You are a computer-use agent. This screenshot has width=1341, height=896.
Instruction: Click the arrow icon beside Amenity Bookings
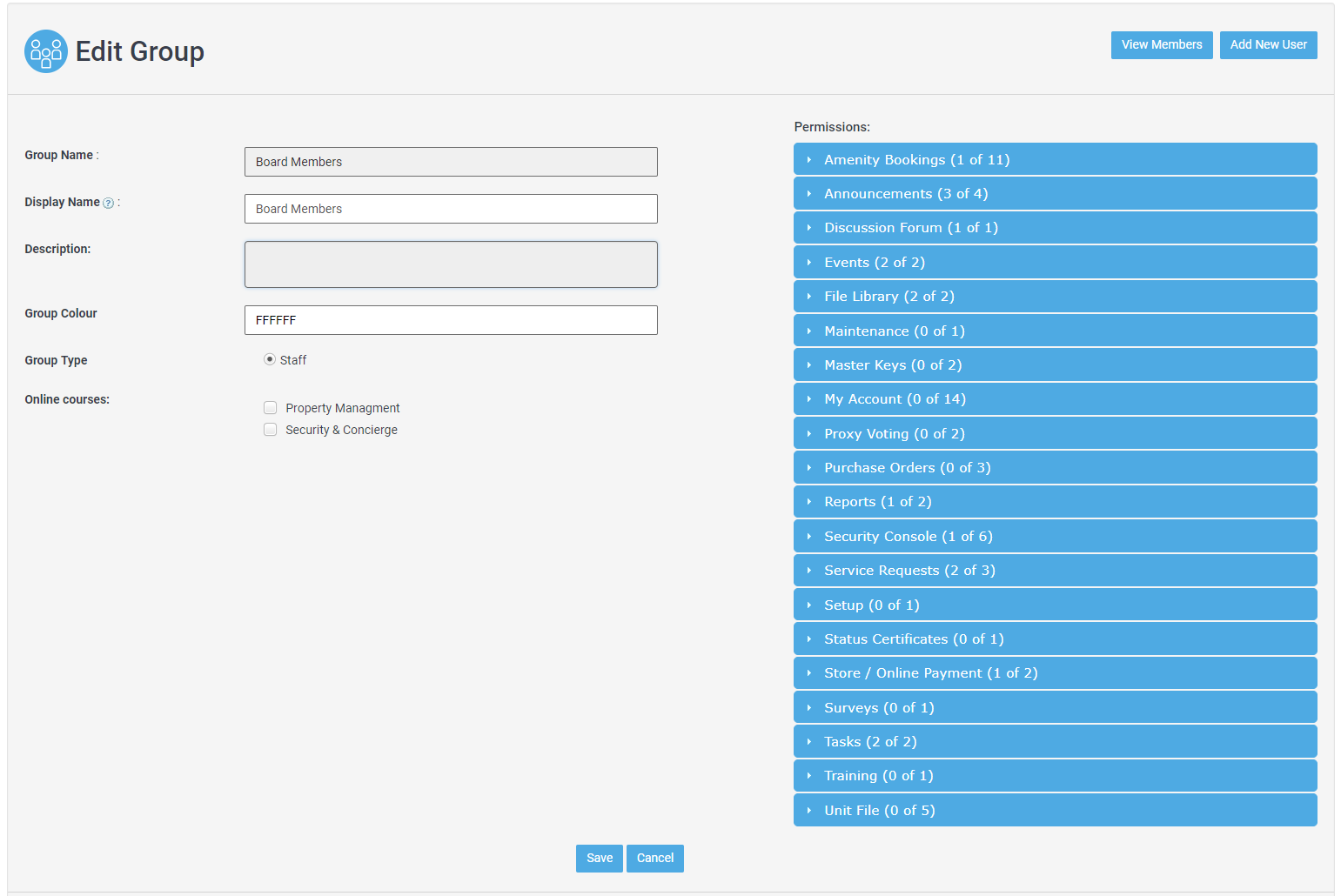[809, 160]
